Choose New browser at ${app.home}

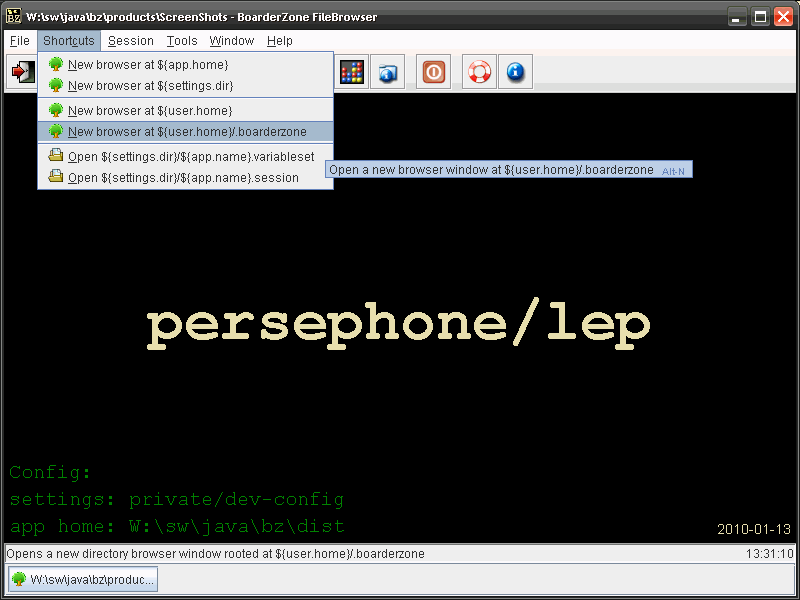tap(186, 65)
